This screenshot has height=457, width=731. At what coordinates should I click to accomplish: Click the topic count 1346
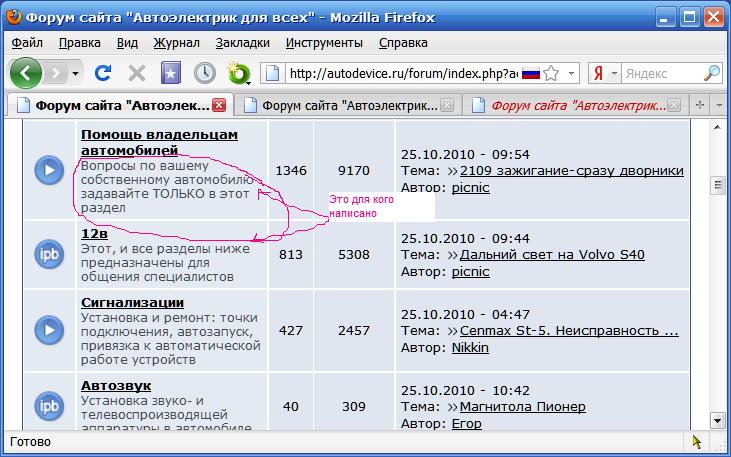291,170
